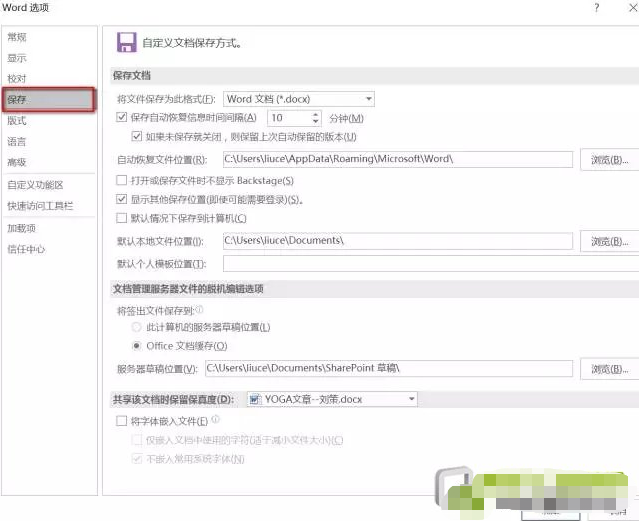This screenshot has height=521, width=642.
Task: Toggle 保存自动恢复信息时间间隔 checkbox
Action: (121, 118)
